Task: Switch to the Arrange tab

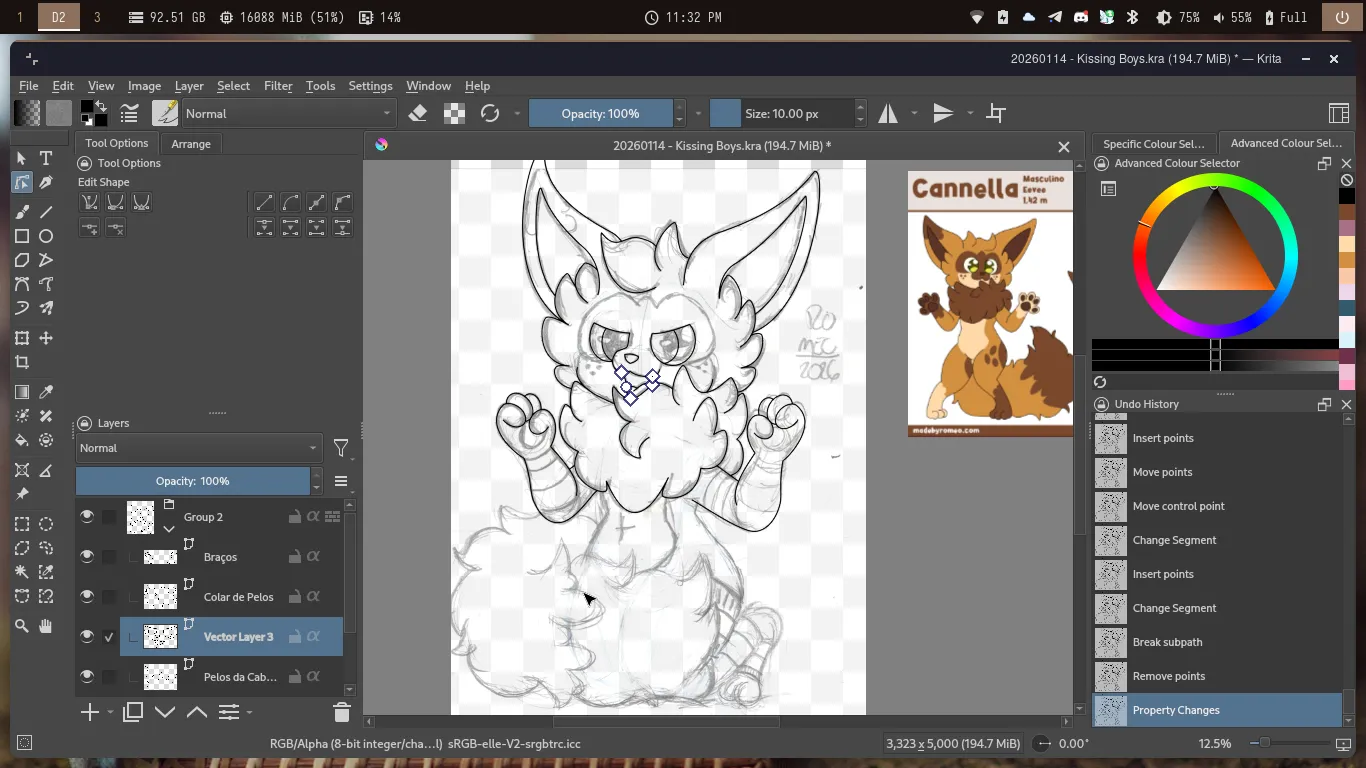Action: (190, 143)
